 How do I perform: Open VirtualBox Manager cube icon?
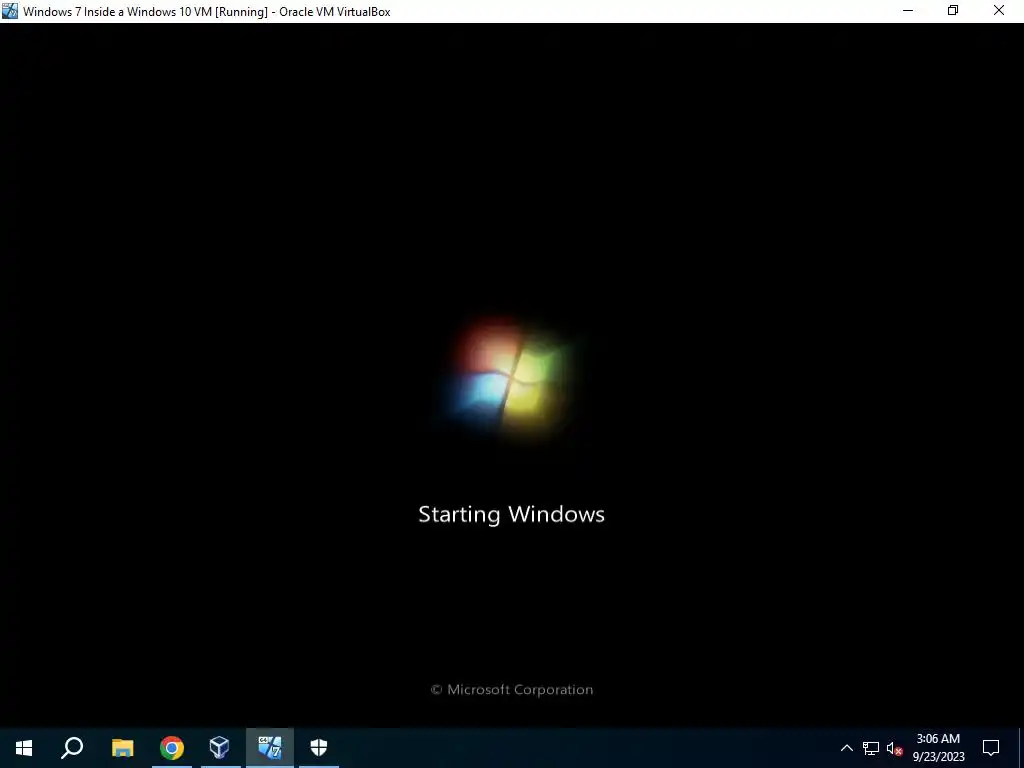coord(220,748)
